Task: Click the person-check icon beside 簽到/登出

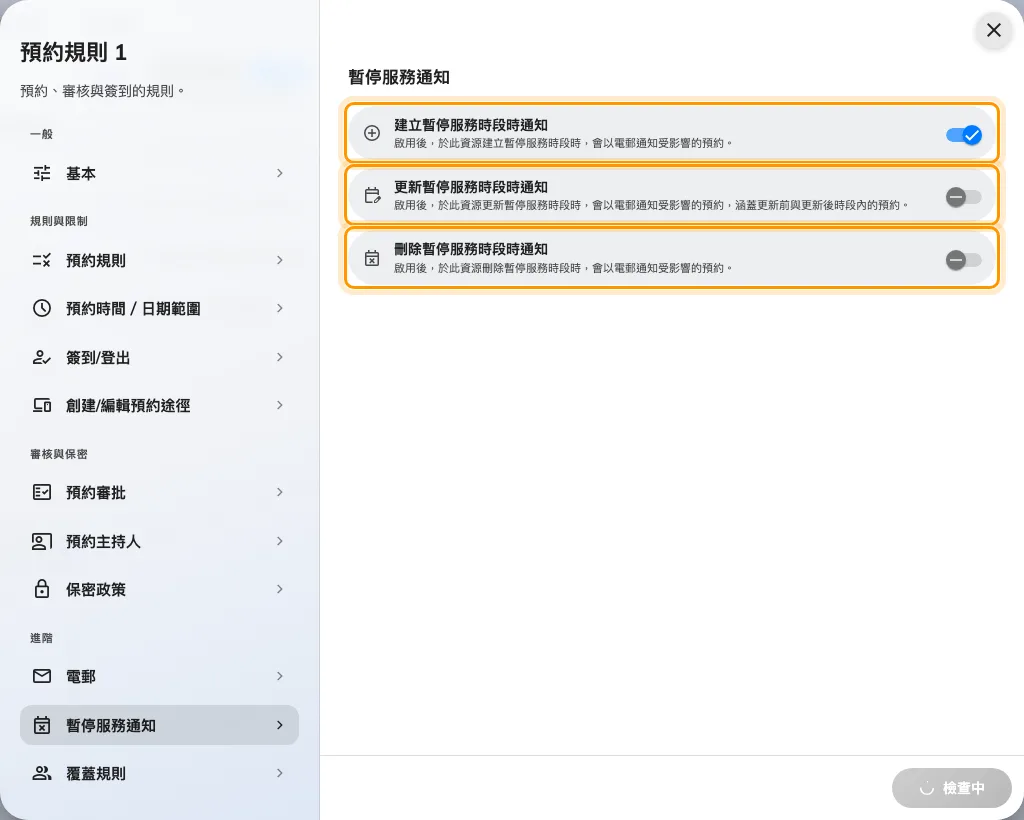Action: click(x=42, y=357)
